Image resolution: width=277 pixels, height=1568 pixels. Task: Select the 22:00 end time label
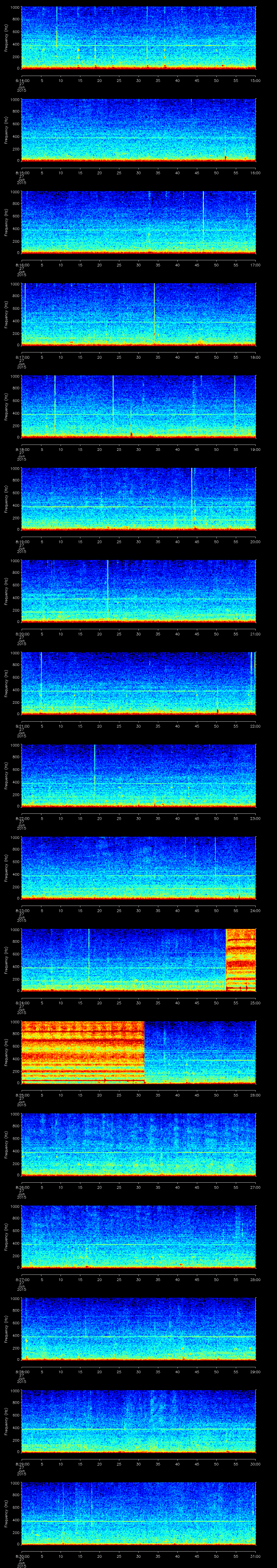coord(255,726)
